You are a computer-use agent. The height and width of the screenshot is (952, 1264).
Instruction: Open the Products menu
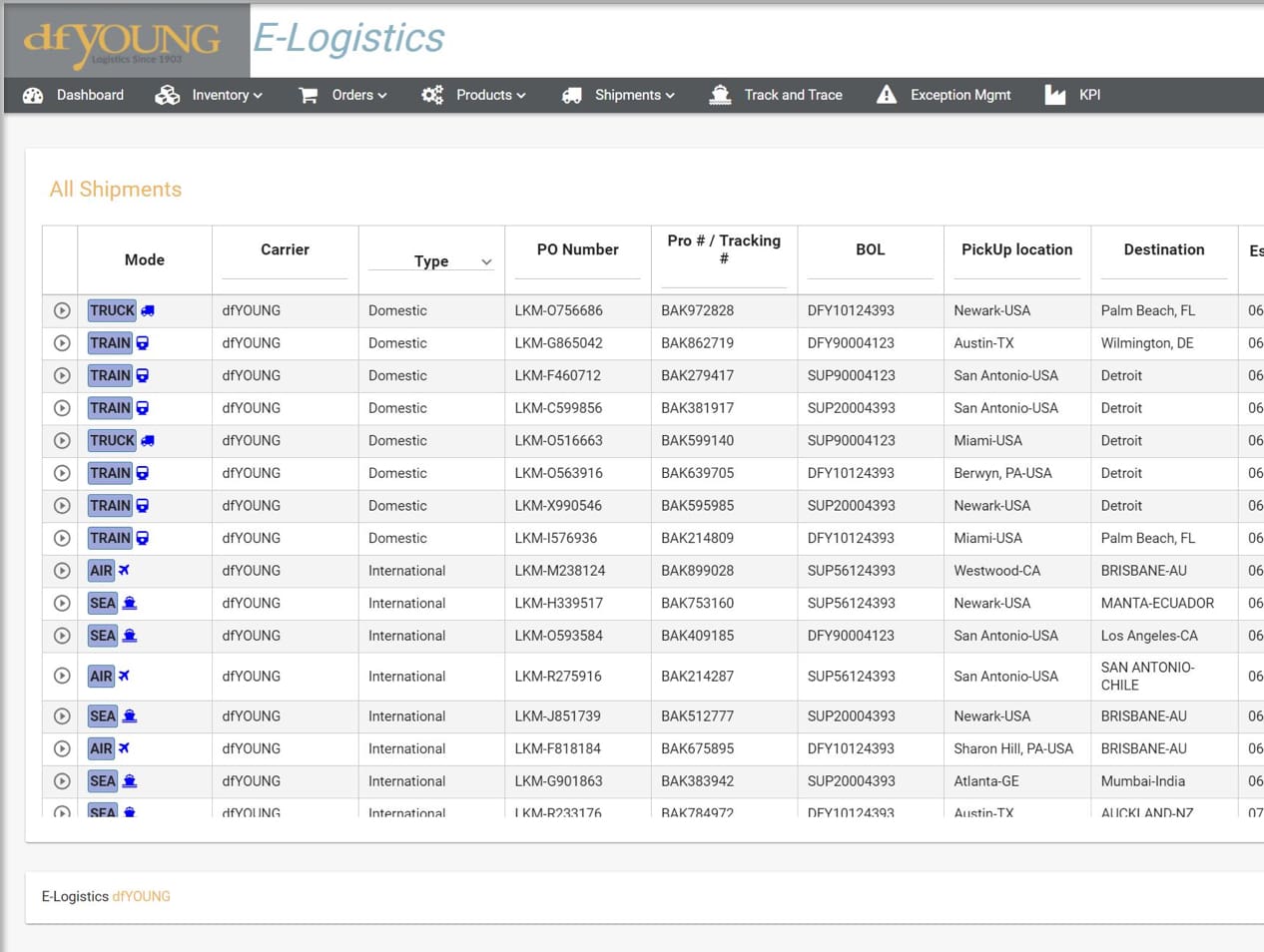490,95
